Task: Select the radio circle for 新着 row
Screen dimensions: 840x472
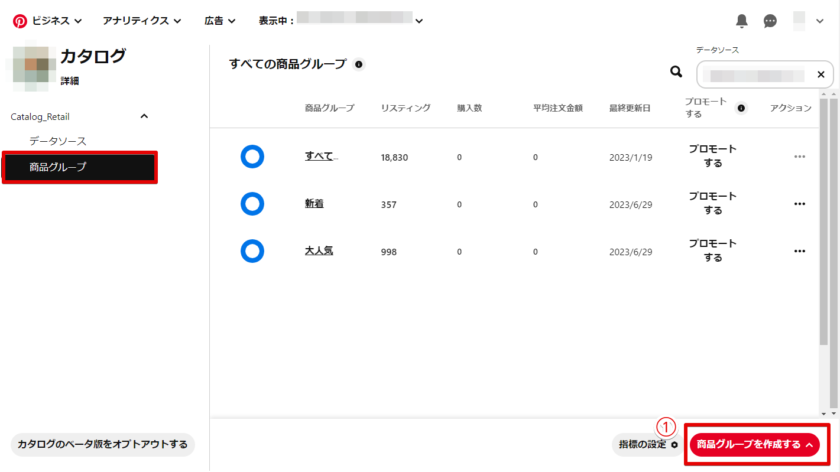Action: (x=252, y=204)
